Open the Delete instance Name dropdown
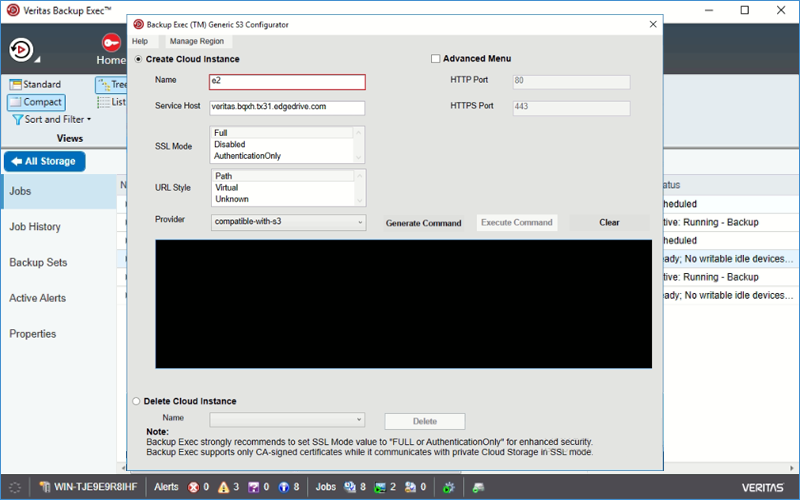The width and height of the screenshot is (800, 500). (287, 420)
